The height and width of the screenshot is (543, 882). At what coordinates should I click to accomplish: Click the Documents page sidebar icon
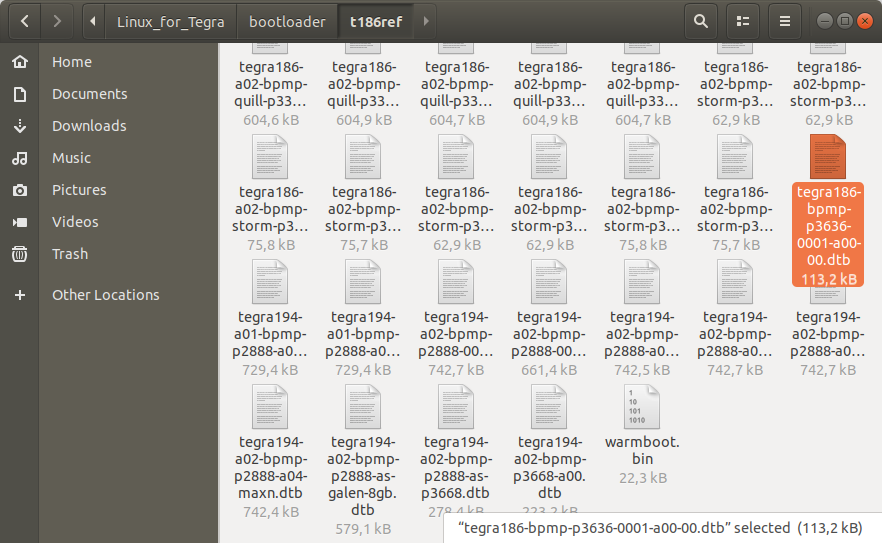[20, 94]
